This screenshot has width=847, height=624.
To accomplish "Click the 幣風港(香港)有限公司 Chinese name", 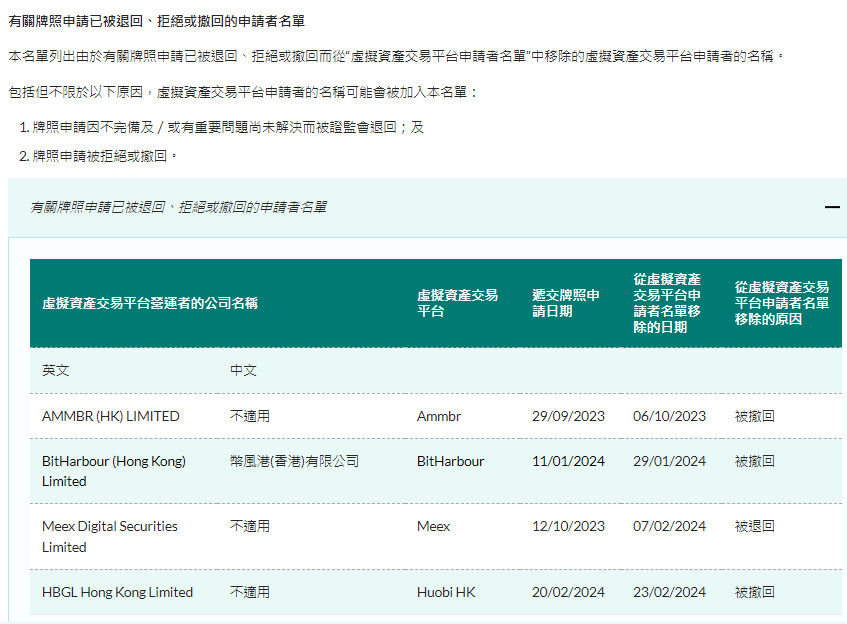I will pyautogui.click(x=294, y=460).
